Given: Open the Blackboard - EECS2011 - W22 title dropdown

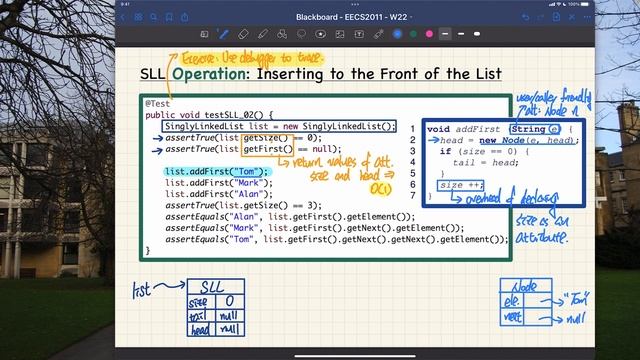Looking at the screenshot, I should tap(354, 17).
